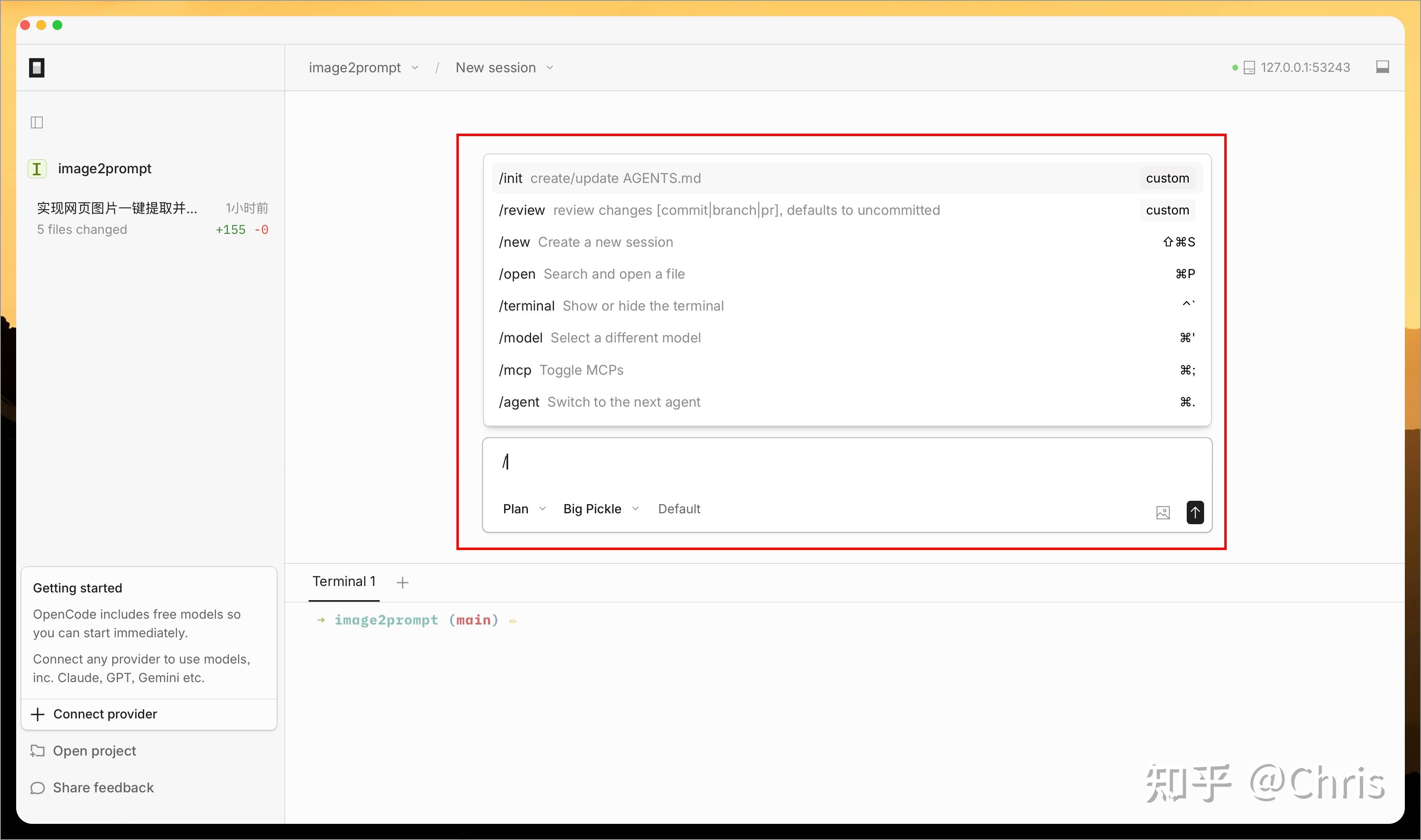1421x840 pixels.
Task: Open the New session dropdown
Action: pos(504,67)
